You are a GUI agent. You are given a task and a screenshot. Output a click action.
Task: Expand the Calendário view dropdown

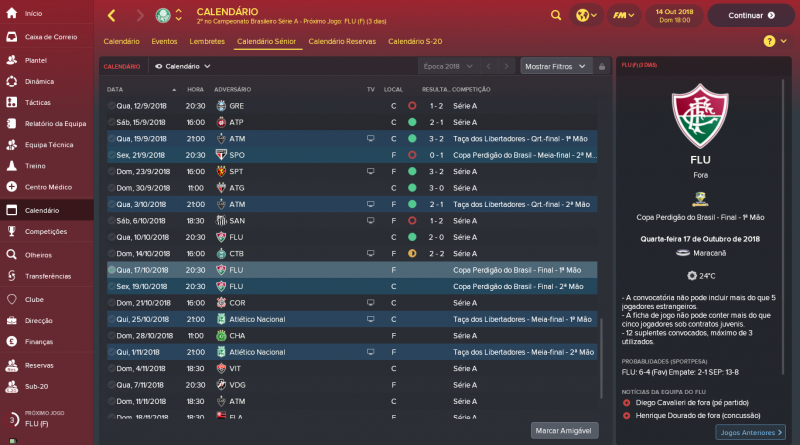tap(183, 66)
